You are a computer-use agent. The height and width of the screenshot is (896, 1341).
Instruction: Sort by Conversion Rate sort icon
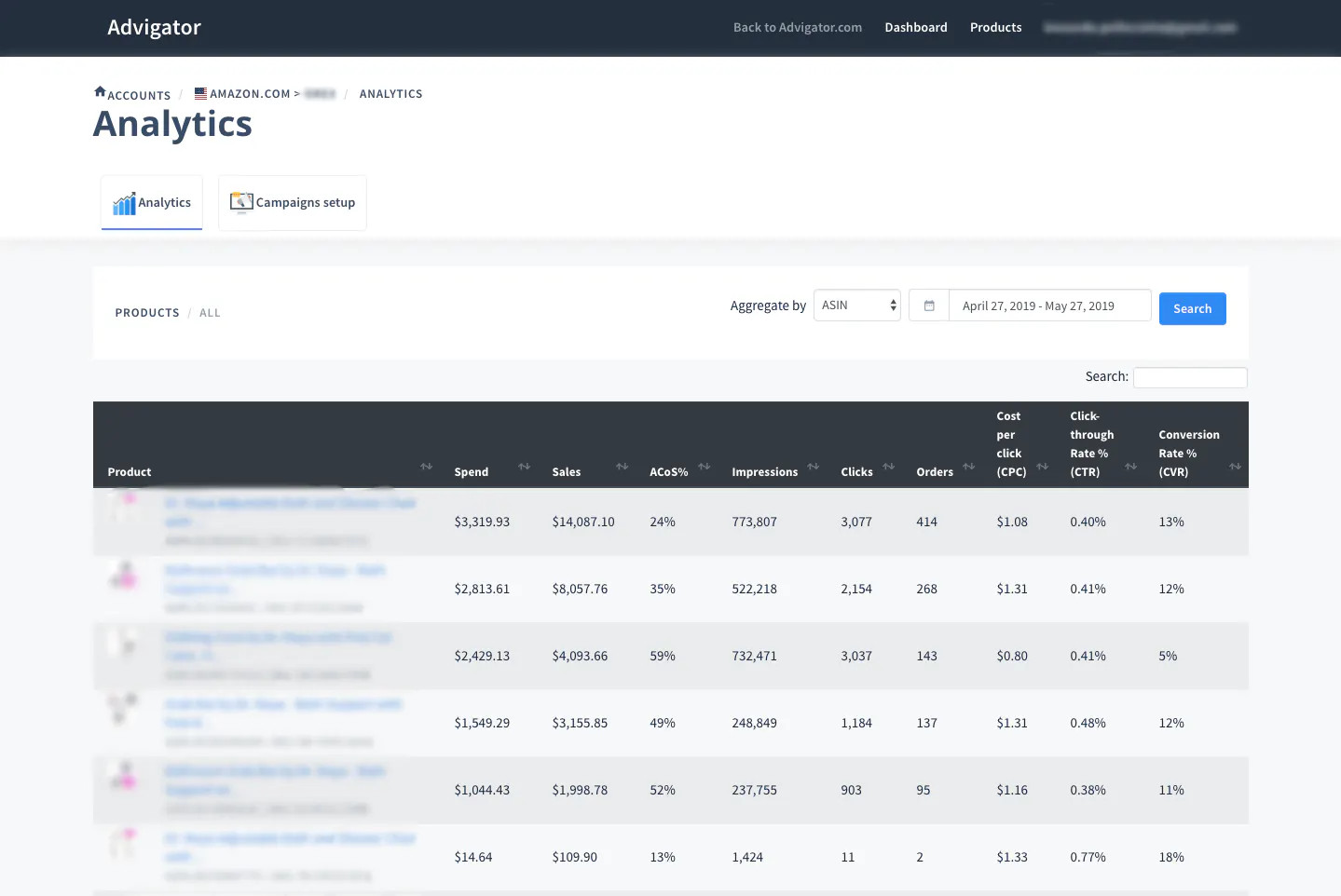(x=1236, y=466)
